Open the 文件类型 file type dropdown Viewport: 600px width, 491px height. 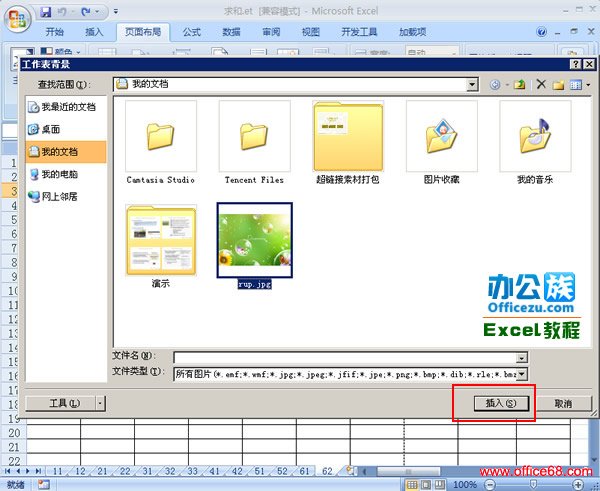click(521, 374)
